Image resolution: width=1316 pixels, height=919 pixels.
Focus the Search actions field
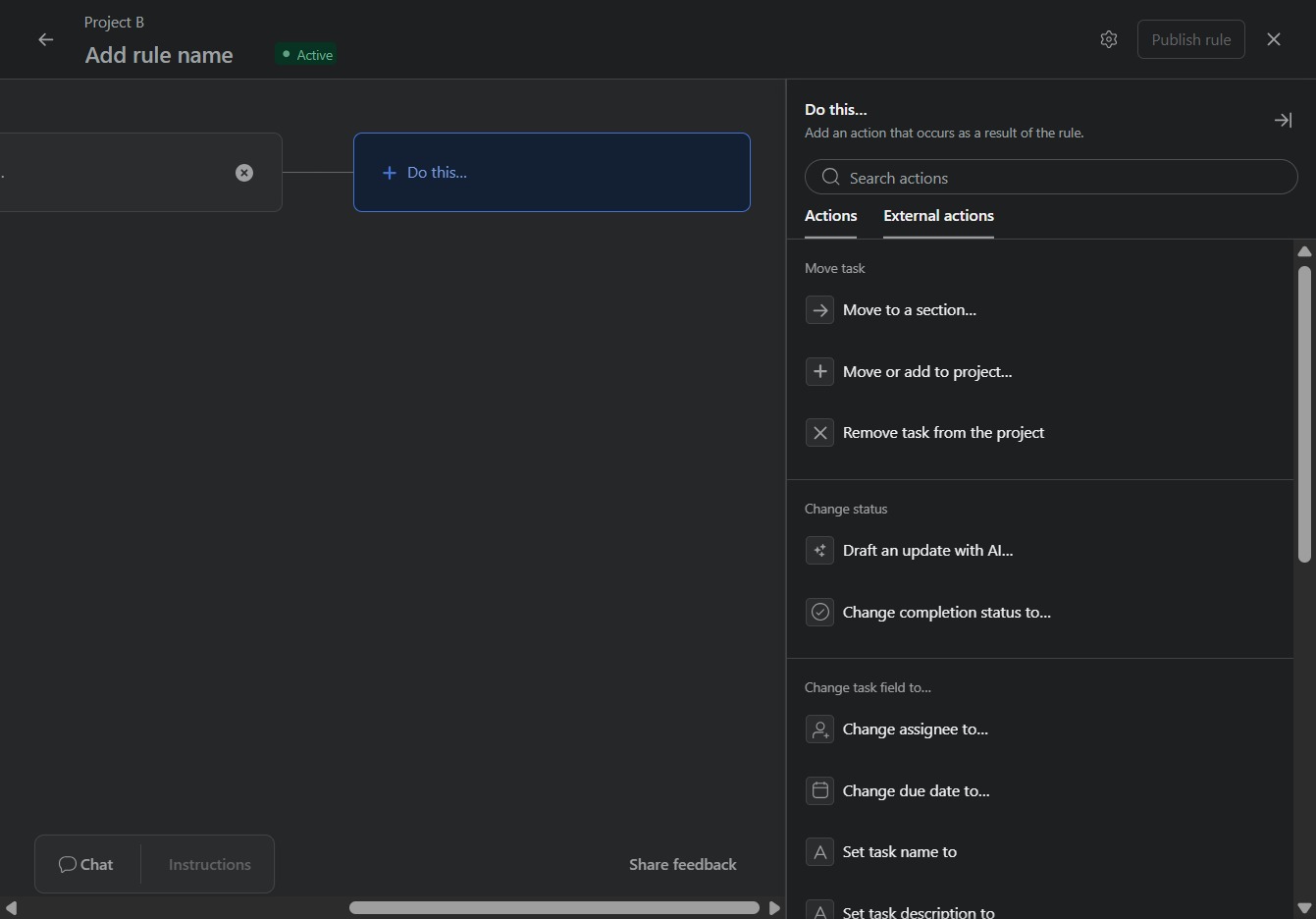[x=1051, y=177]
